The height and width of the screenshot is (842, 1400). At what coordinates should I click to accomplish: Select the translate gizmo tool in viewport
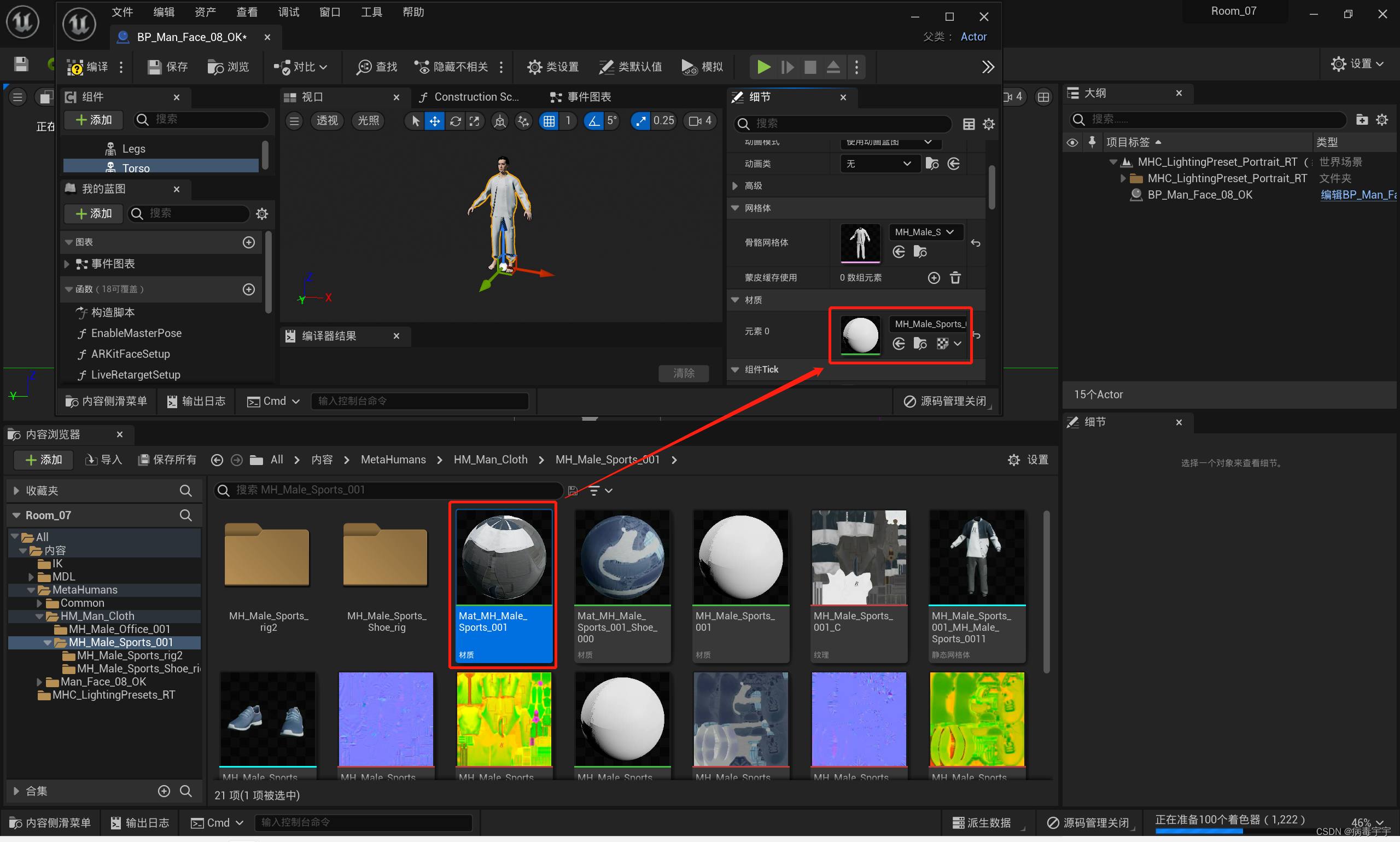pos(434,121)
